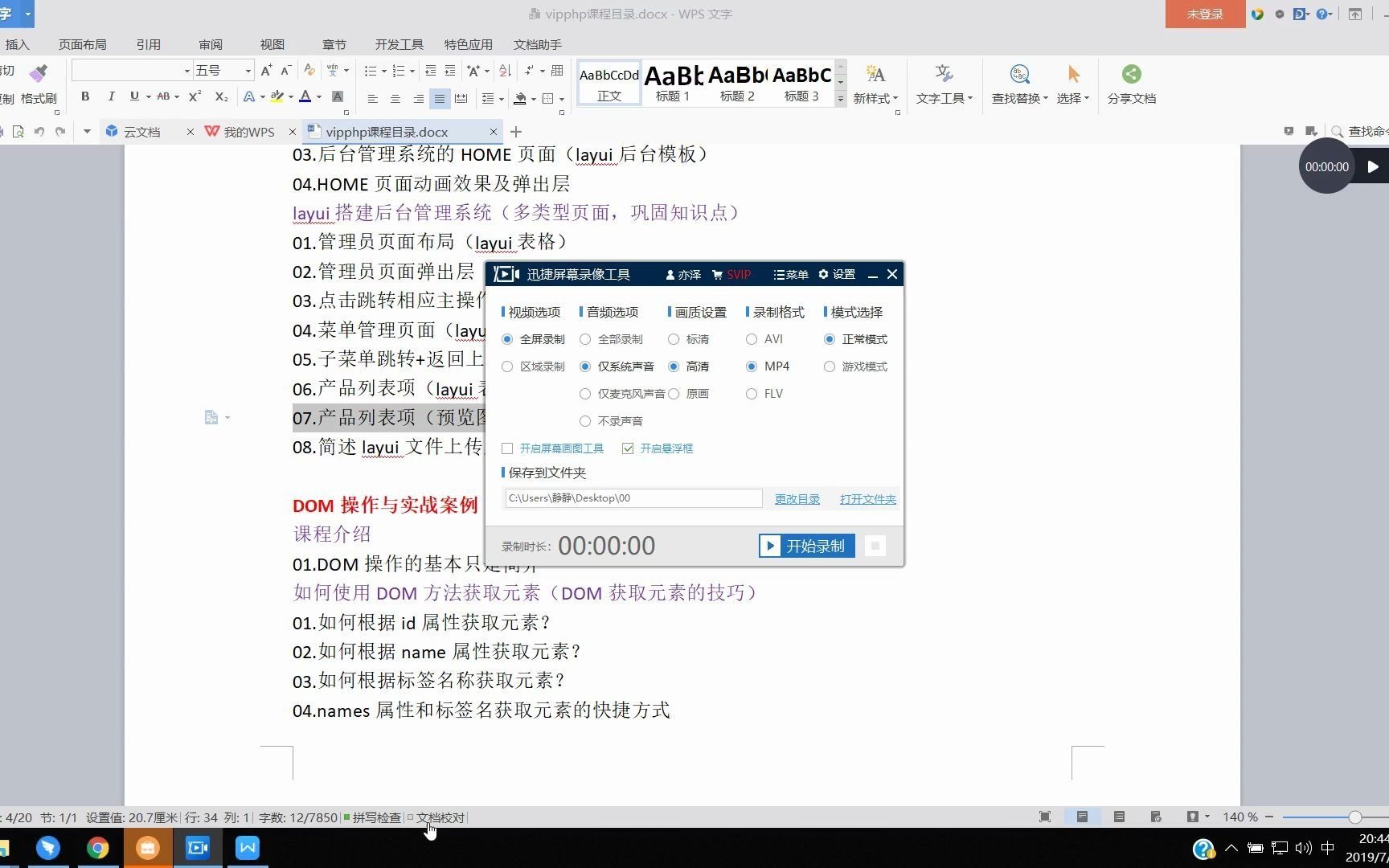Open Find and Replace tool
This screenshot has width=1389, height=868.
click(1019, 84)
